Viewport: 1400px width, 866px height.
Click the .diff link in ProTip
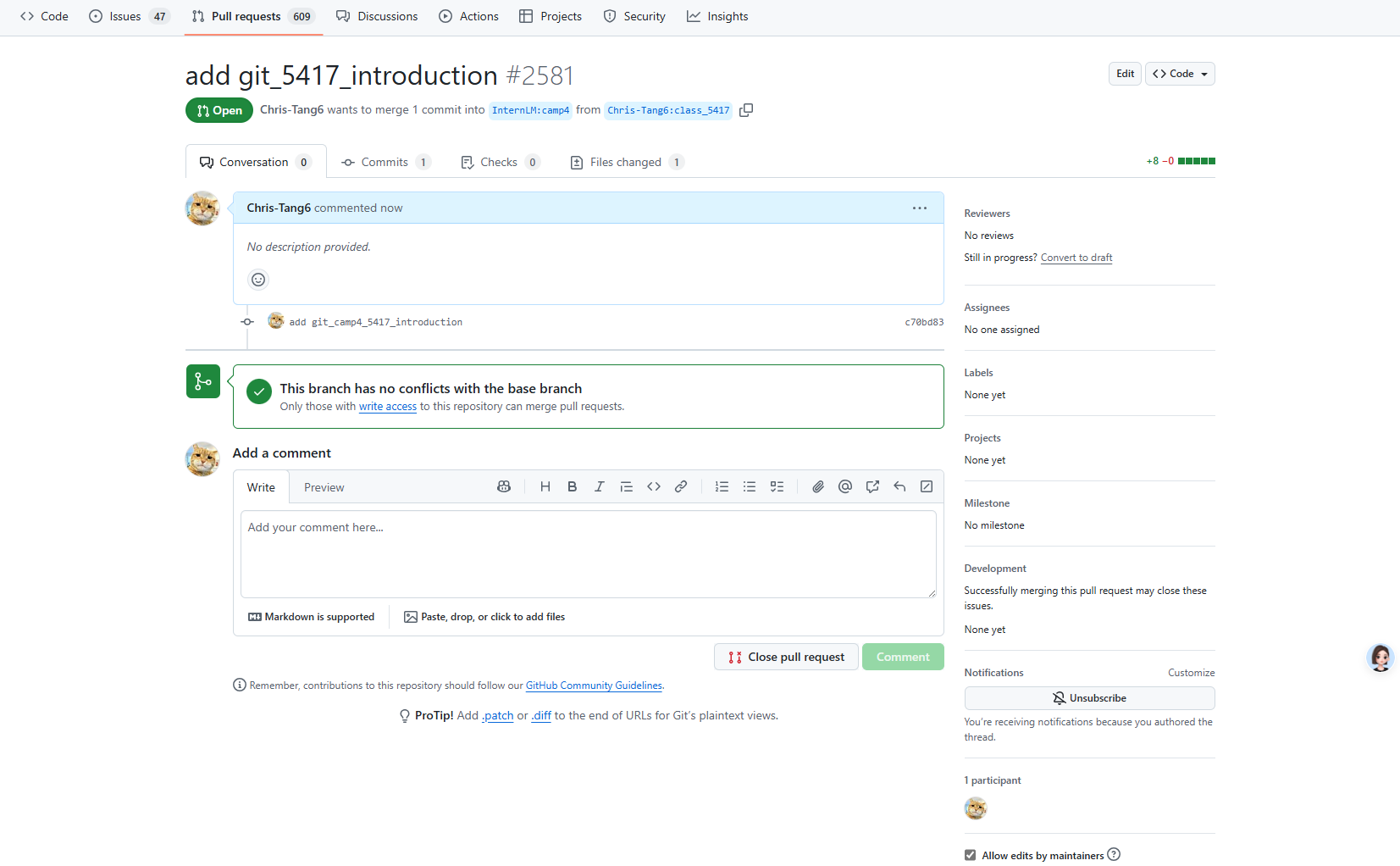pos(541,716)
